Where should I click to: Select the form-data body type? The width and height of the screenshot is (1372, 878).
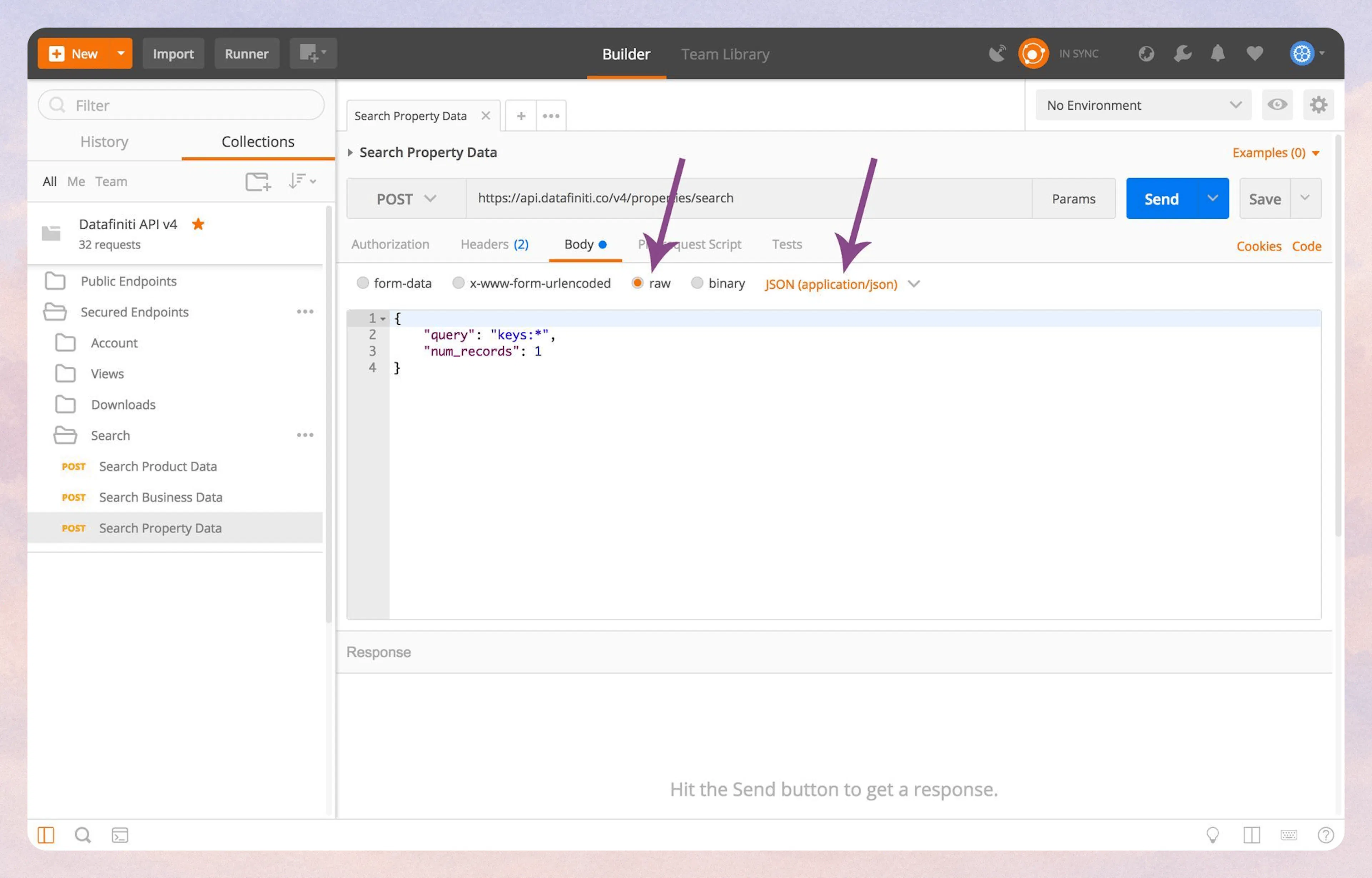point(363,283)
